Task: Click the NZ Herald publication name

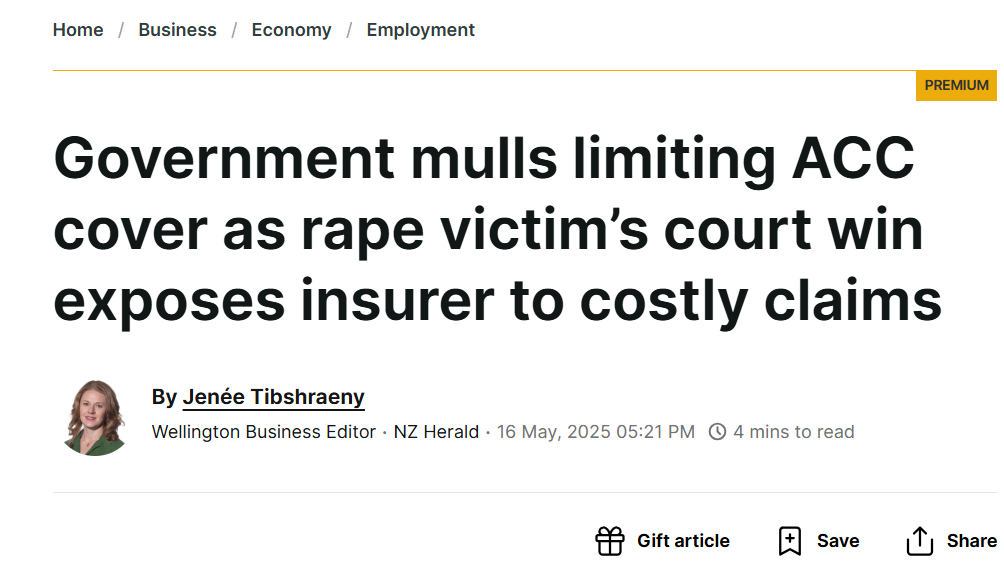Action: point(436,432)
